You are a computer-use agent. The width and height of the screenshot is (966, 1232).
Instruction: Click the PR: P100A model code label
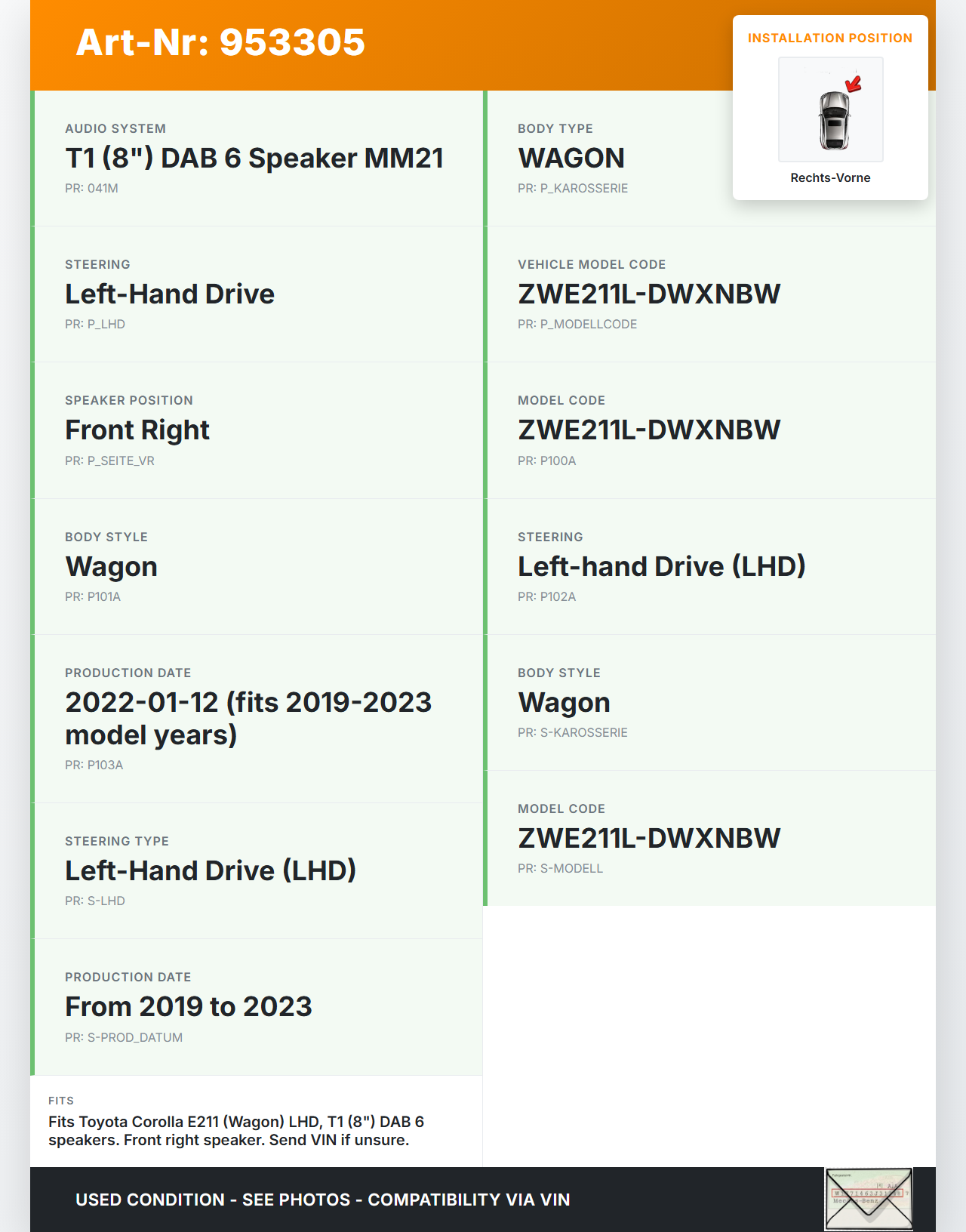pos(546,461)
